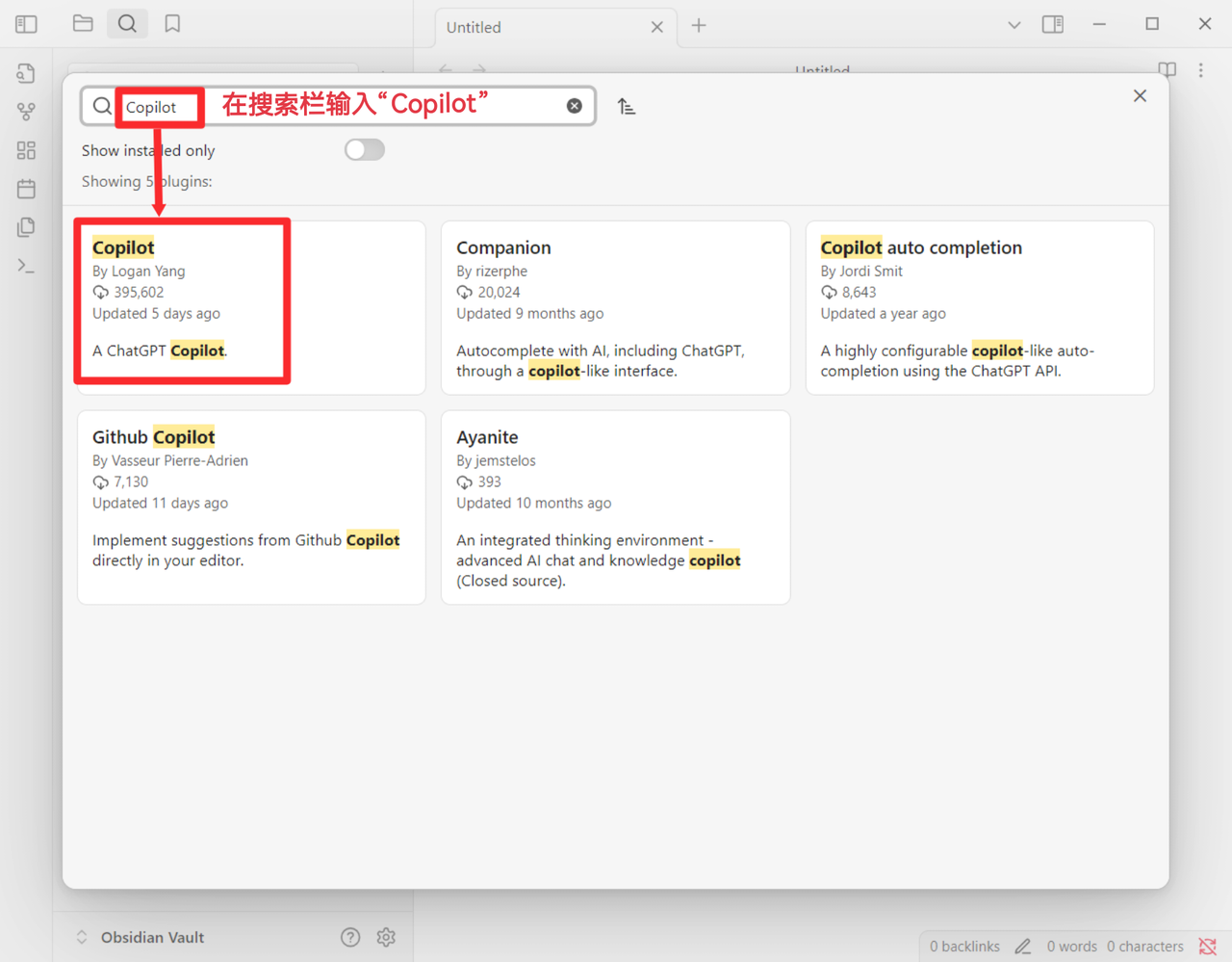Click the sync status icon

pos(1208,947)
